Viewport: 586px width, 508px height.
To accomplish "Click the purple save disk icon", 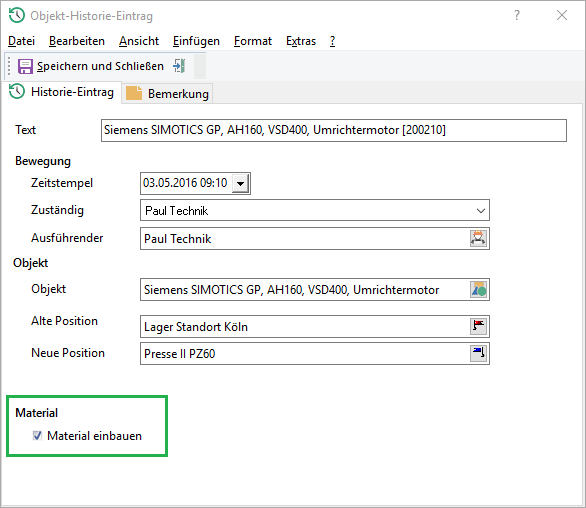I will [x=25, y=67].
